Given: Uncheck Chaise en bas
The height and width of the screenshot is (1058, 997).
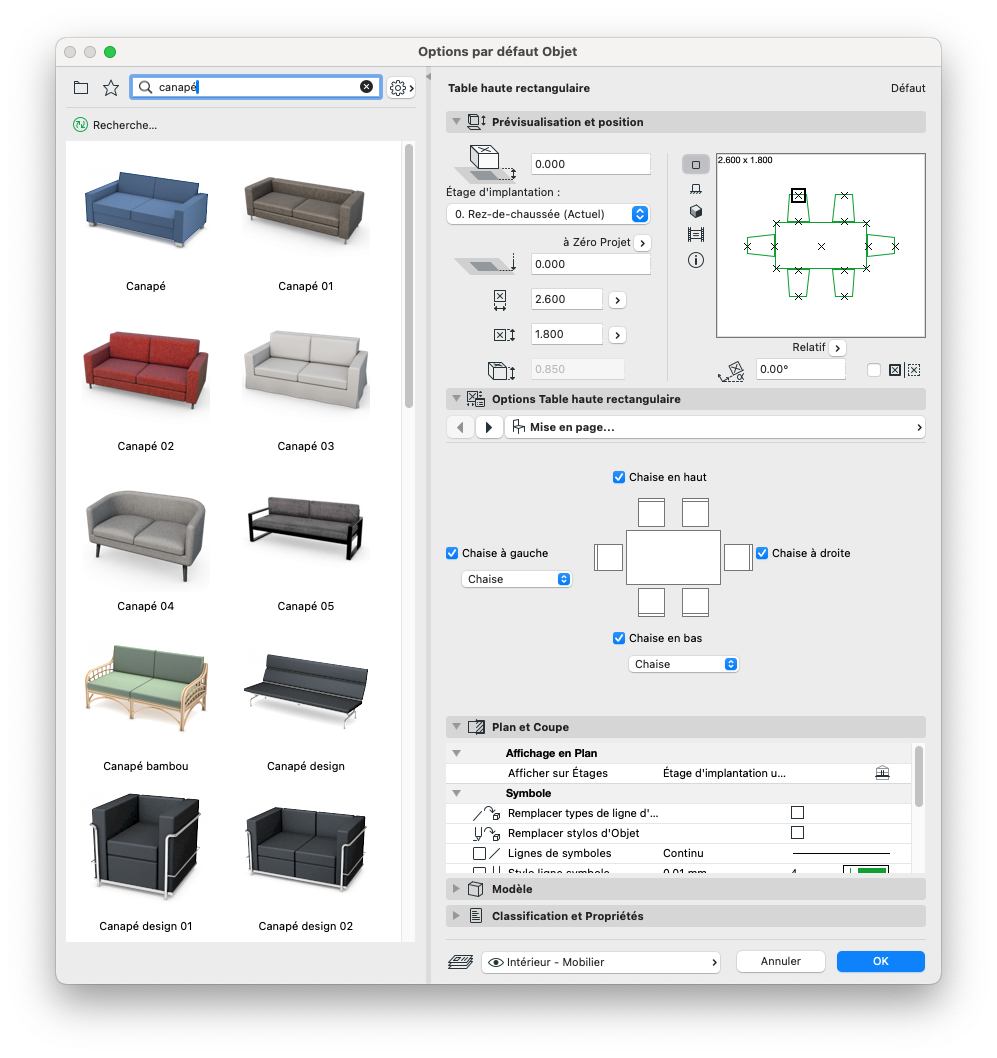Looking at the screenshot, I should click(619, 638).
